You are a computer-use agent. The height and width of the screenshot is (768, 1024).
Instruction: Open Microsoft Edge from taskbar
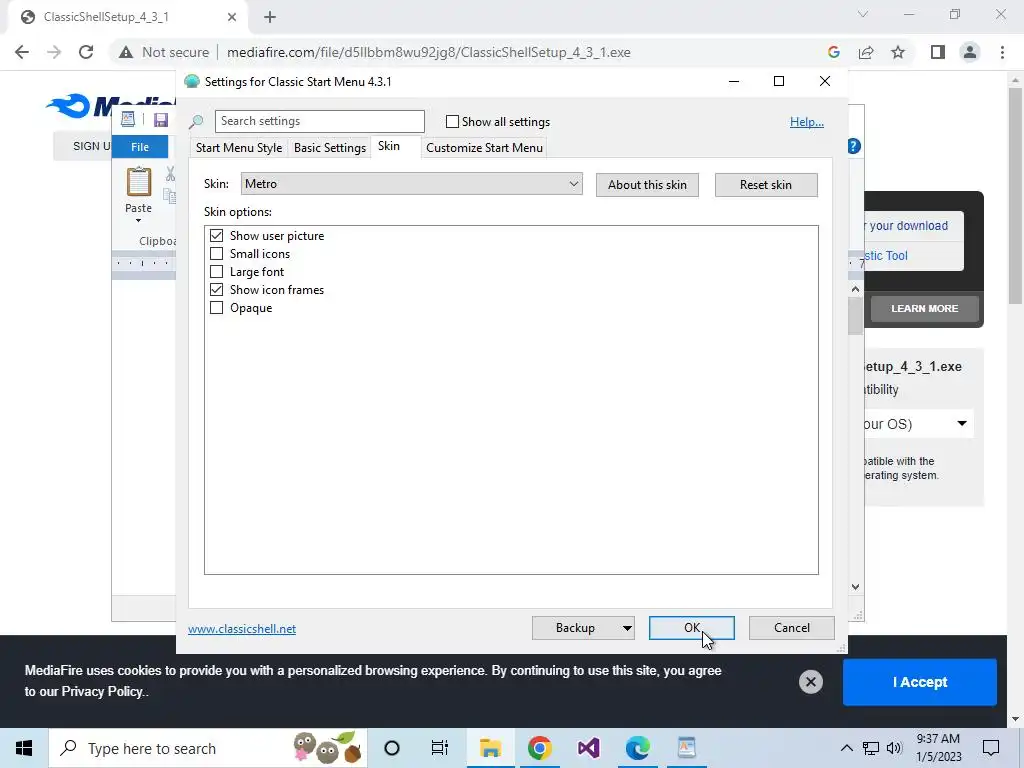[x=637, y=748]
